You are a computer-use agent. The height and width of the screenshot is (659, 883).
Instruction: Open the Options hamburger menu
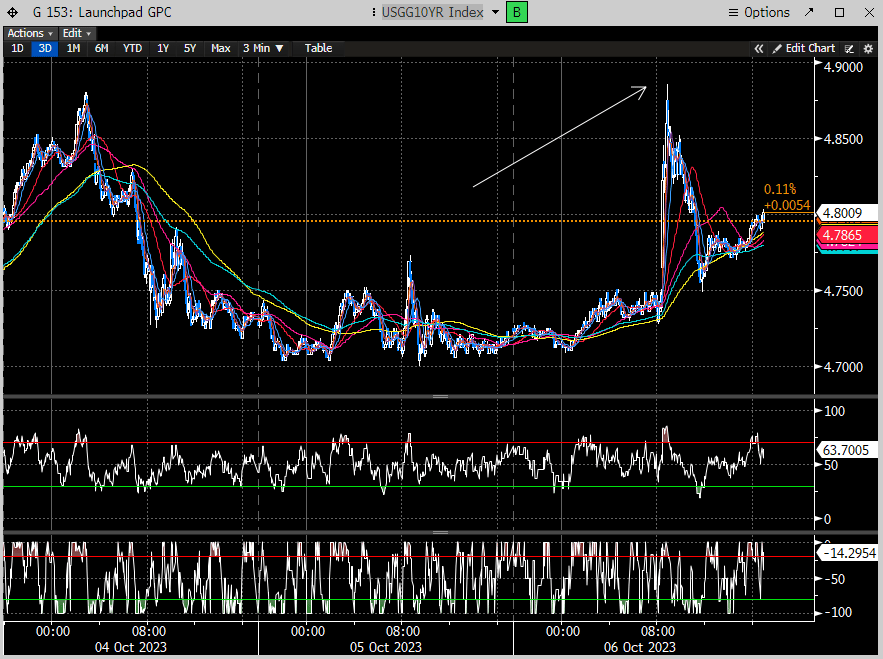pos(733,13)
